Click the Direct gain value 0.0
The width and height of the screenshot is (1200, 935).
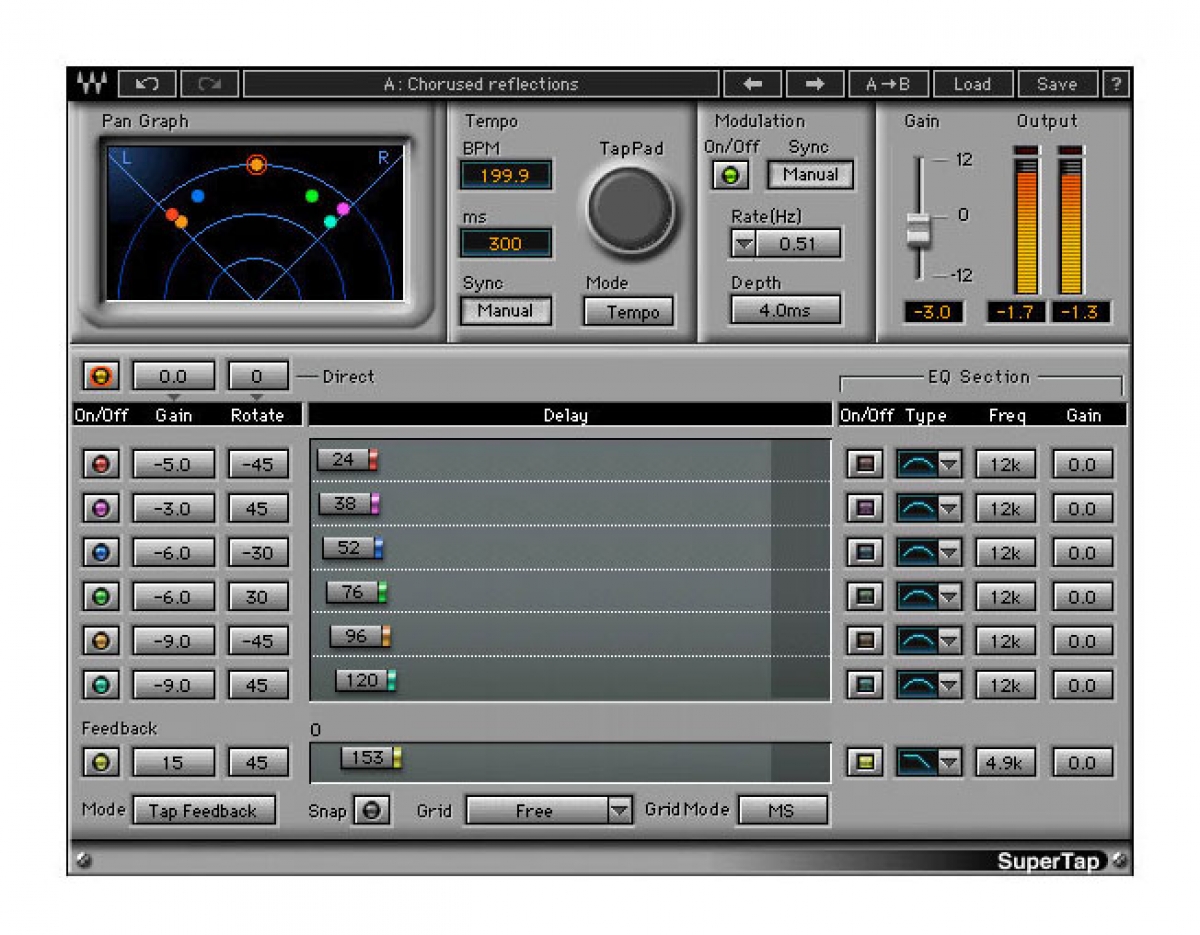(173, 376)
